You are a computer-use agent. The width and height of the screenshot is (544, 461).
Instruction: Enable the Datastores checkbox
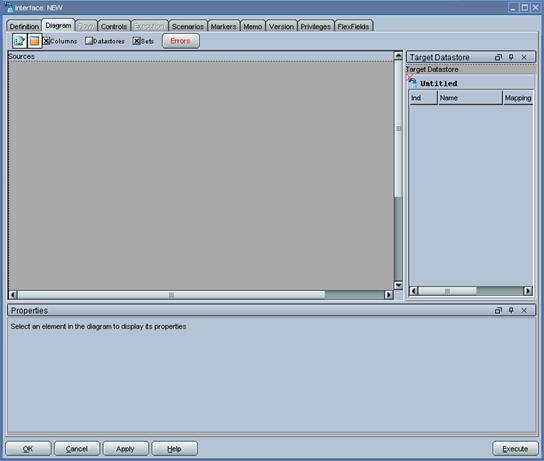(89, 41)
